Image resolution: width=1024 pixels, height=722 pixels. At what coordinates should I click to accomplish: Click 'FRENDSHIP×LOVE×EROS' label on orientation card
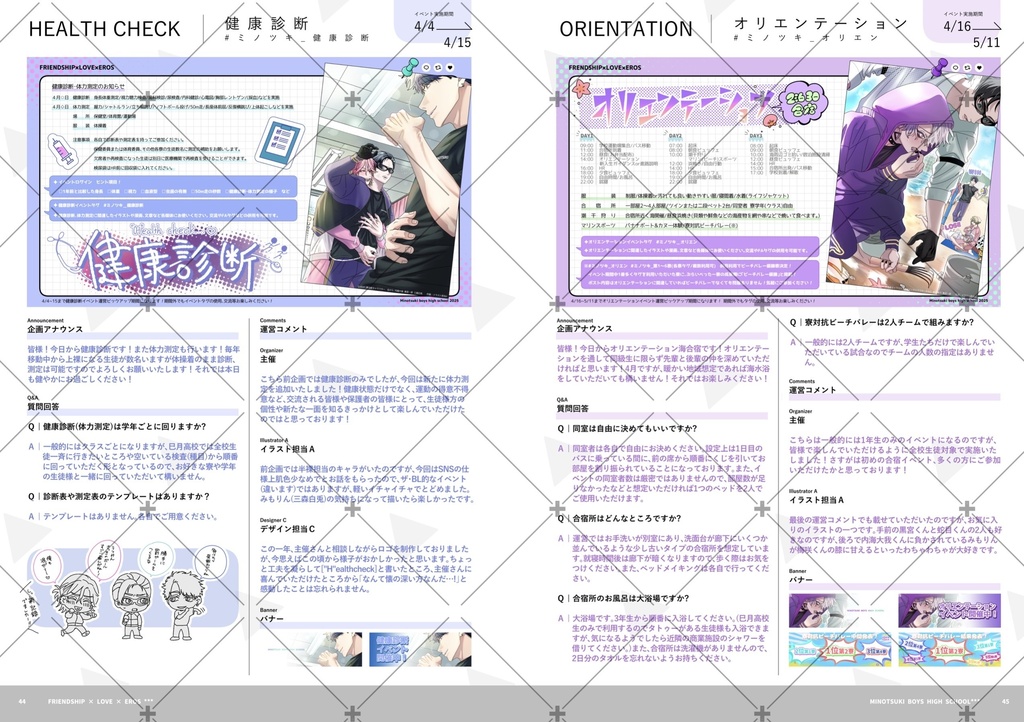click(x=605, y=67)
